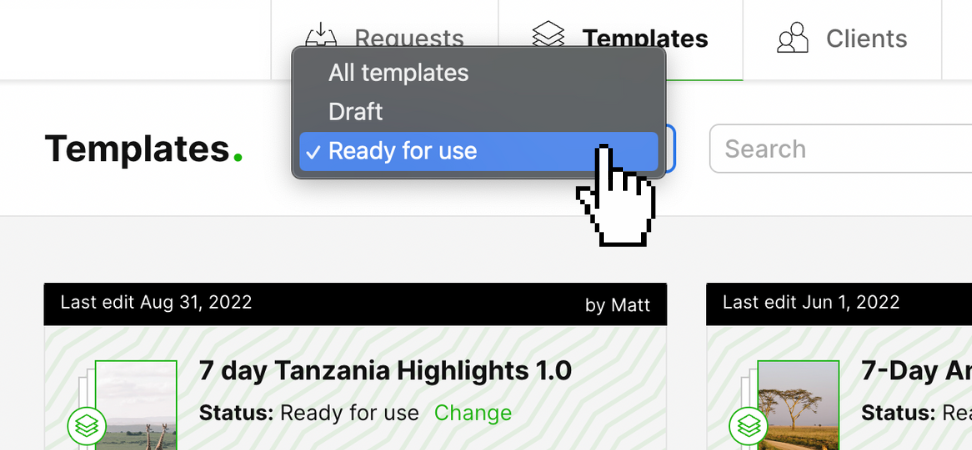
Task: Select the Templates tab label
Action: coord(645,39)
